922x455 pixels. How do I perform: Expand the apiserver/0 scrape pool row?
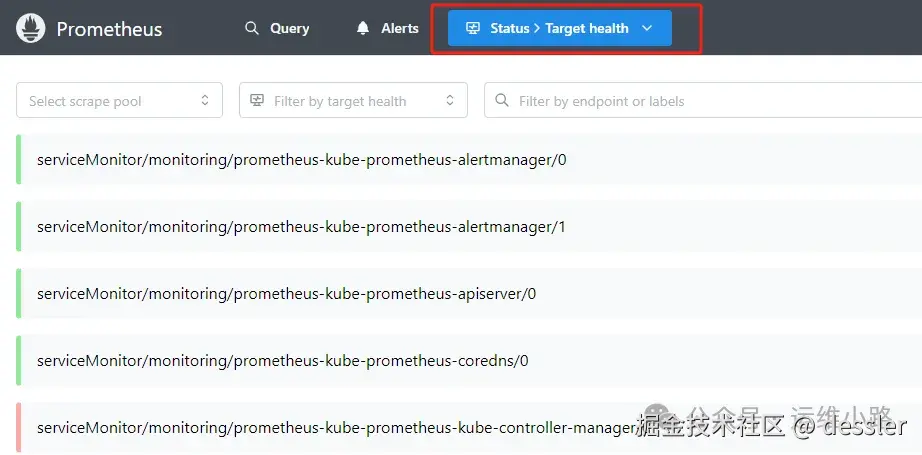point(286,294)
